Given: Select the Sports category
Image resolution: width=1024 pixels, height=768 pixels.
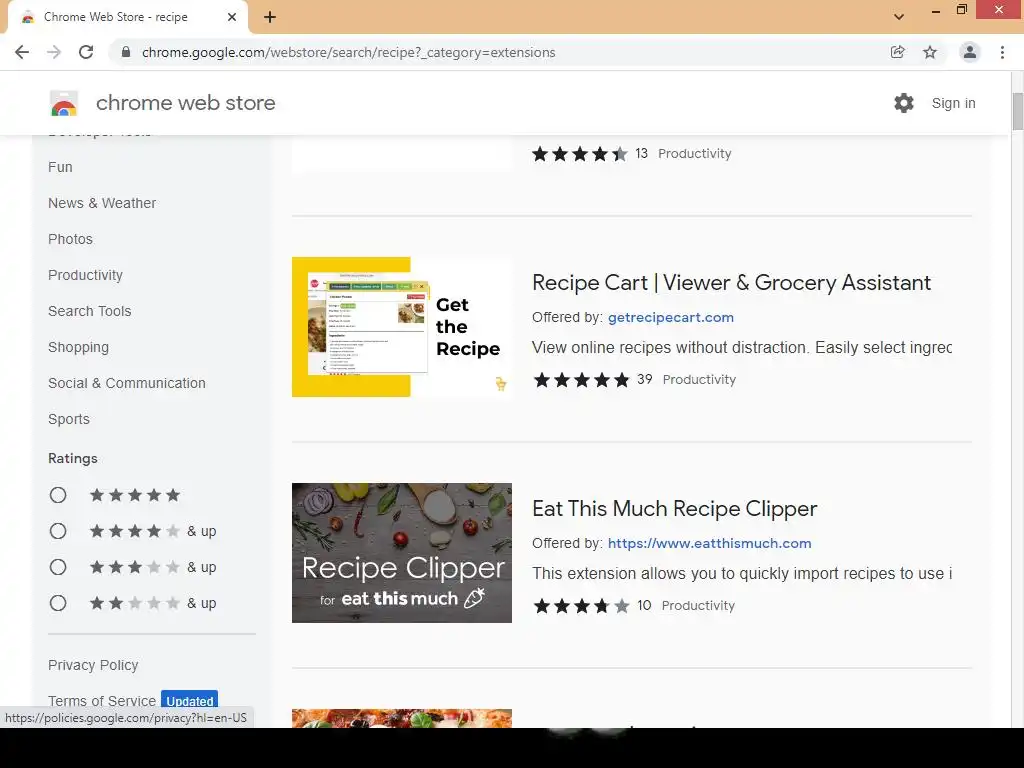Looking at the screenshot, I should [x=69, y=419].
